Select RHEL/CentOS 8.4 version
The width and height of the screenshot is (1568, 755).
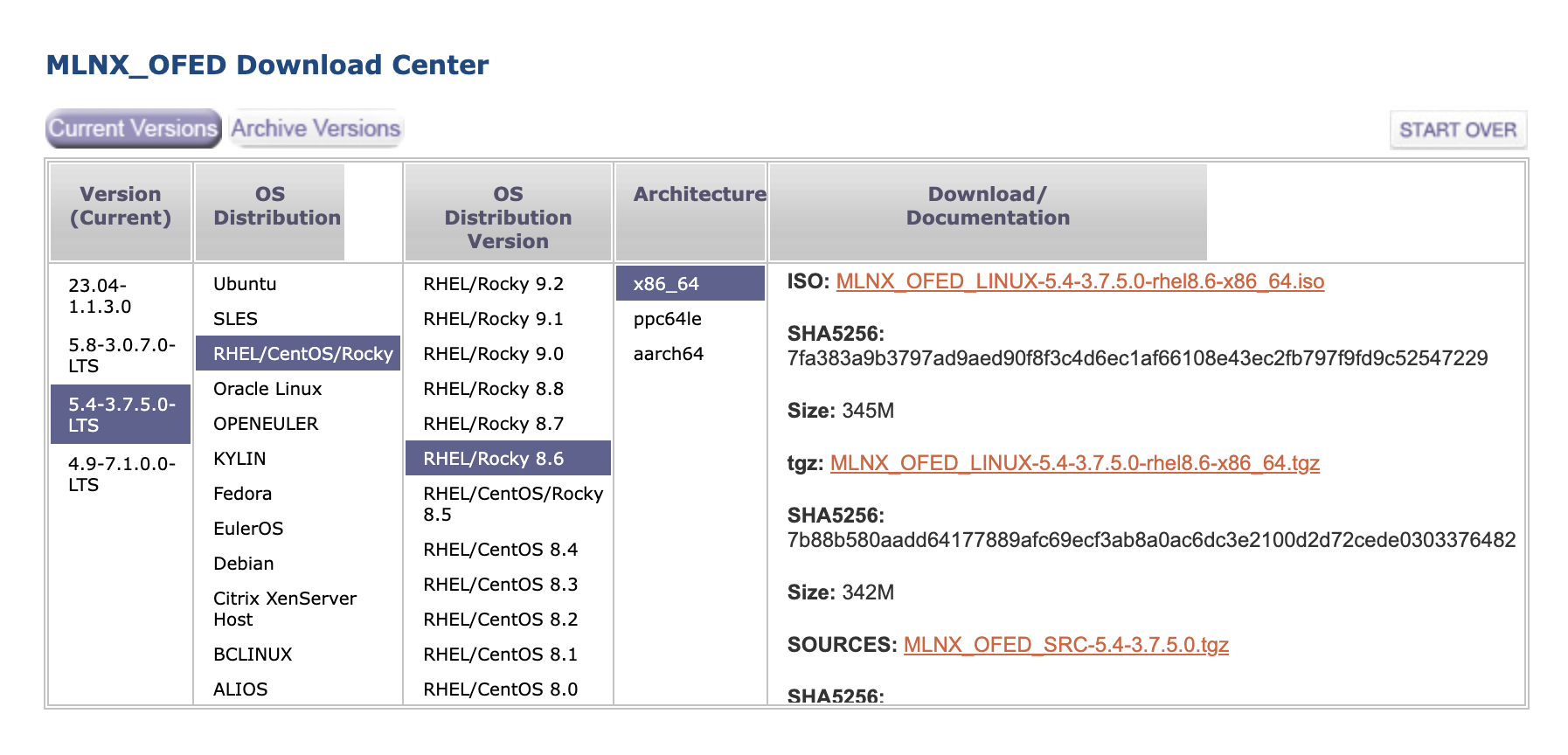[508, 549]
